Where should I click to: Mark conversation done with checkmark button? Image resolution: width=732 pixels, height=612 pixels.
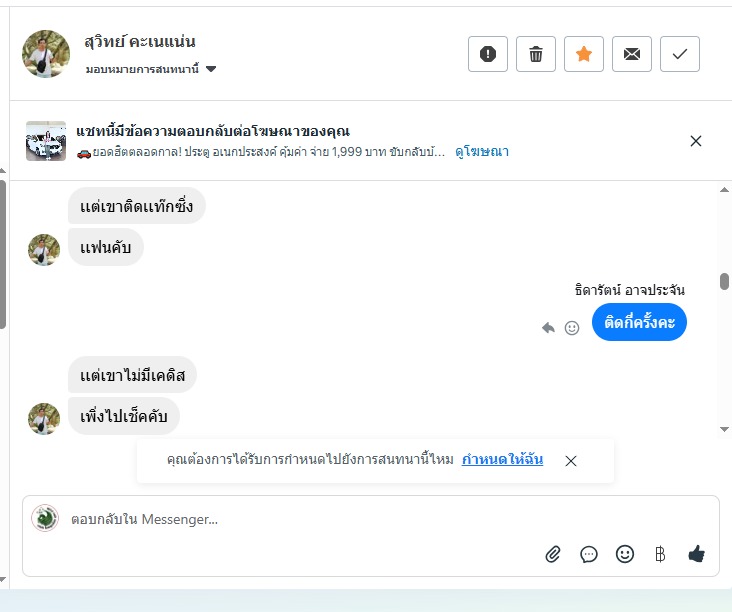click(x=680, y=54)
